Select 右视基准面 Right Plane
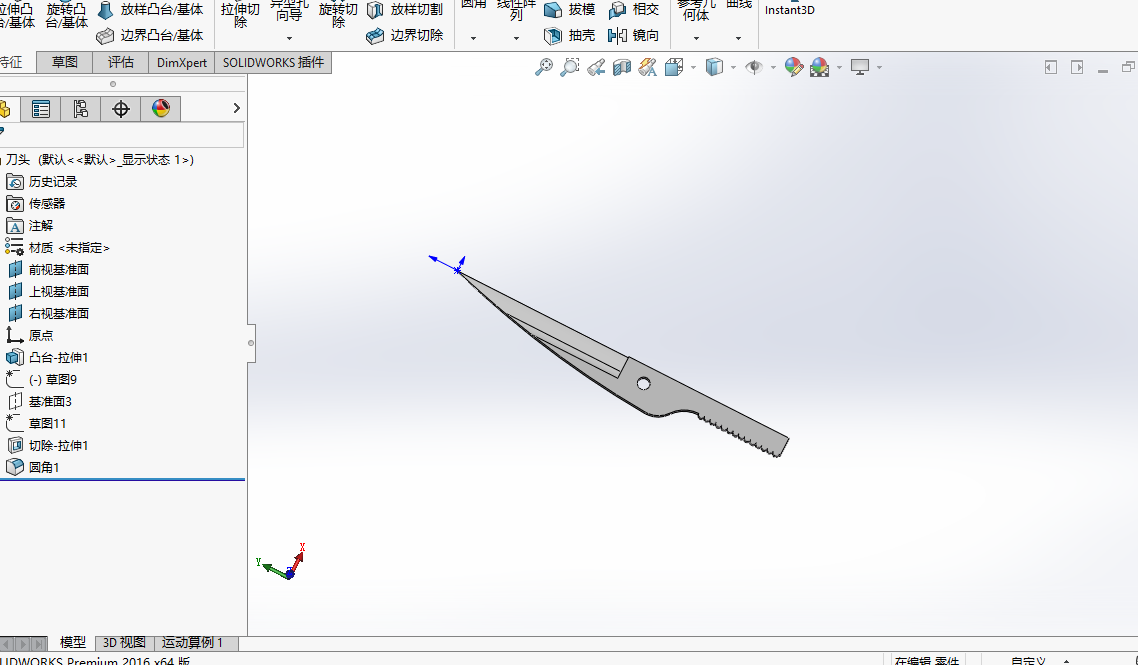 pyautogui.click(x=58, y=314)
